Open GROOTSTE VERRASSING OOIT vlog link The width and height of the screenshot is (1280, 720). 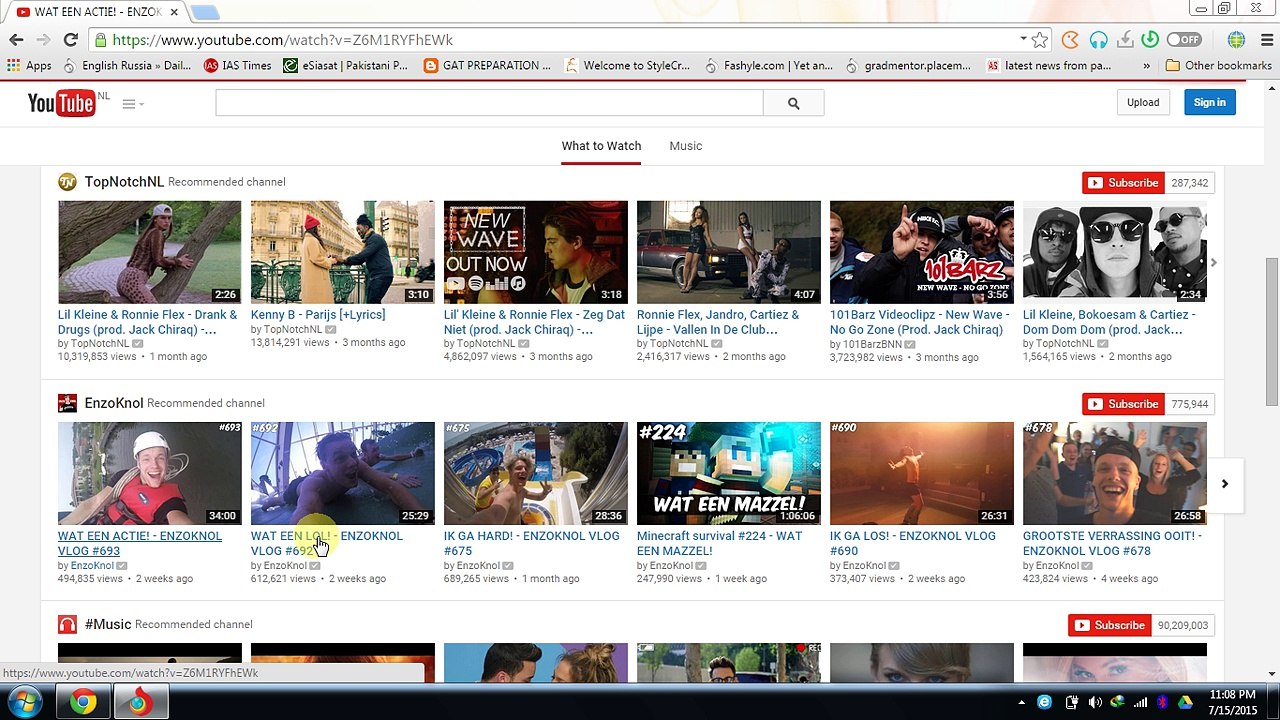1112,543
